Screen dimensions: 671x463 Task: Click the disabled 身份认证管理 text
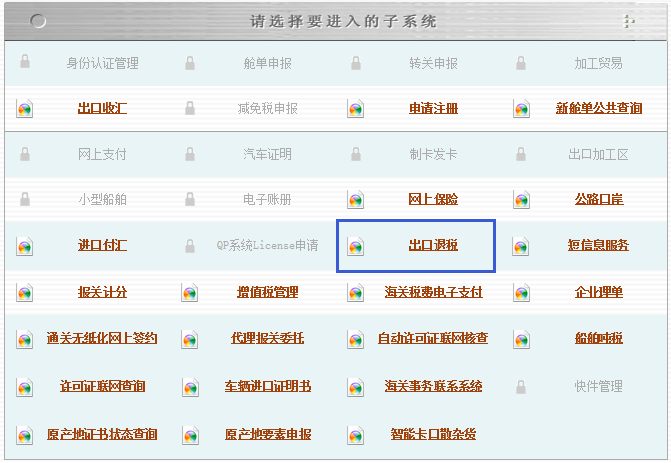(x=102, y=63)
